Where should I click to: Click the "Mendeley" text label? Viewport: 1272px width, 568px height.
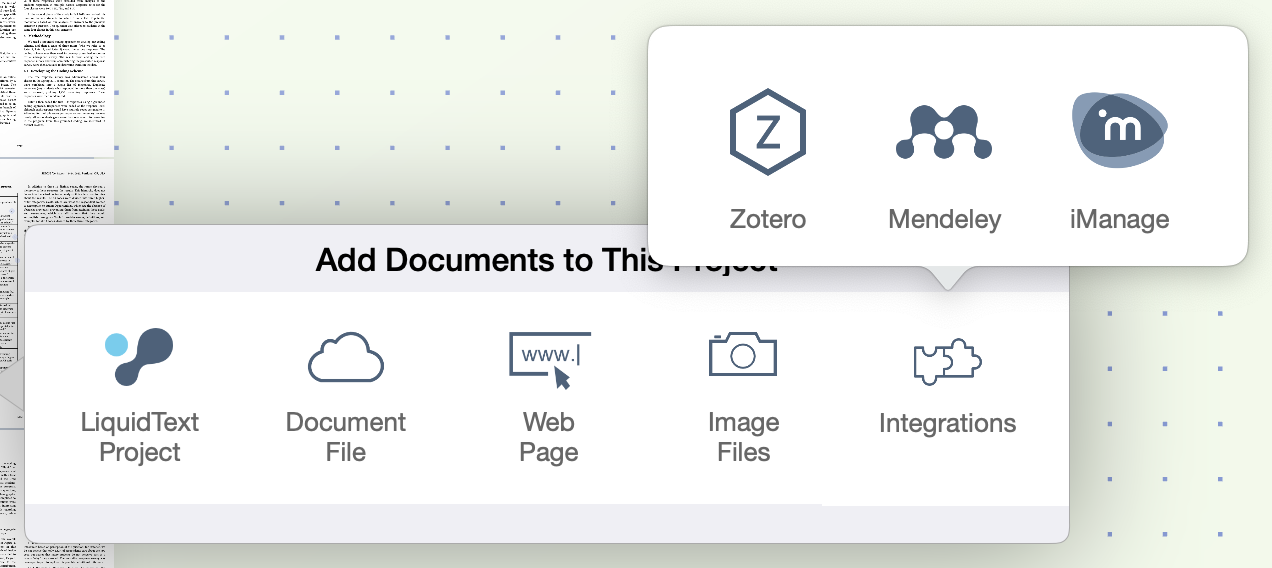click(x=944, y=218)
